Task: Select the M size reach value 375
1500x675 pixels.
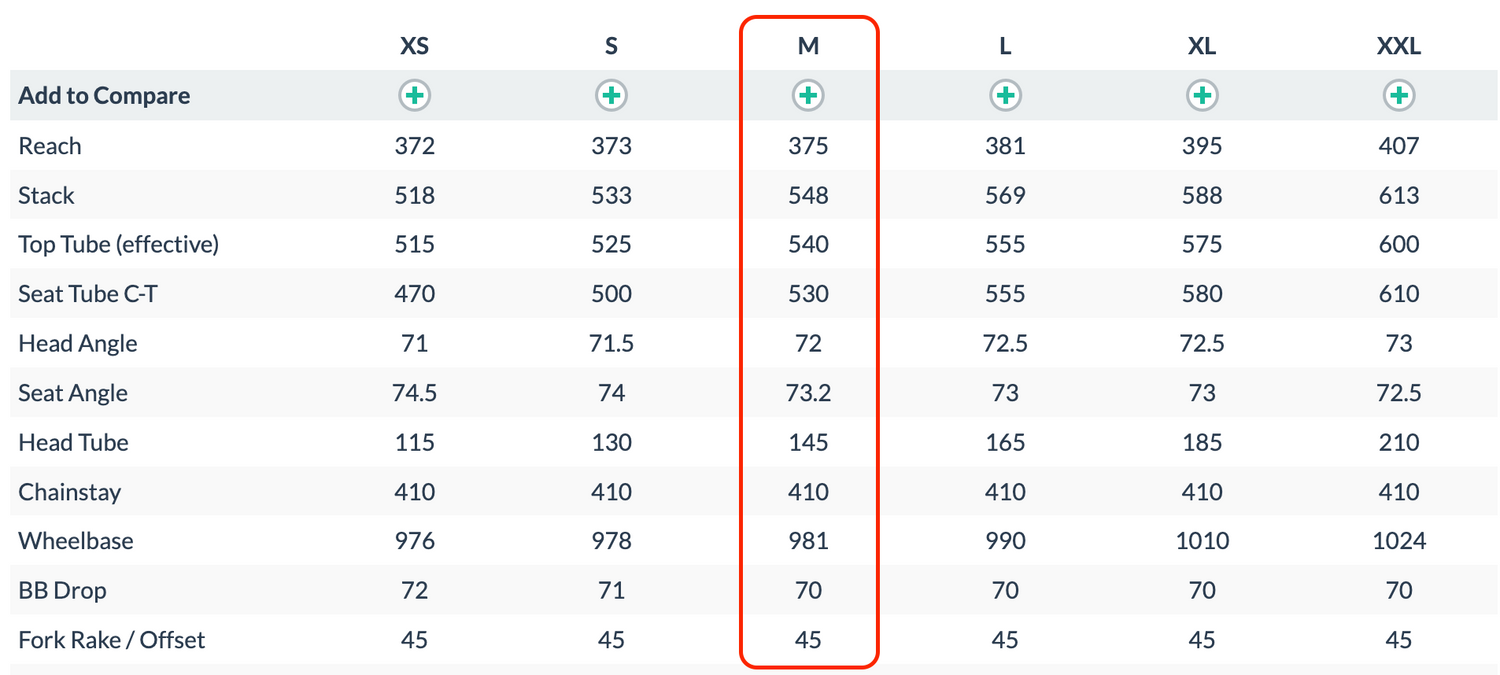Action: click(x=808, y=146)
